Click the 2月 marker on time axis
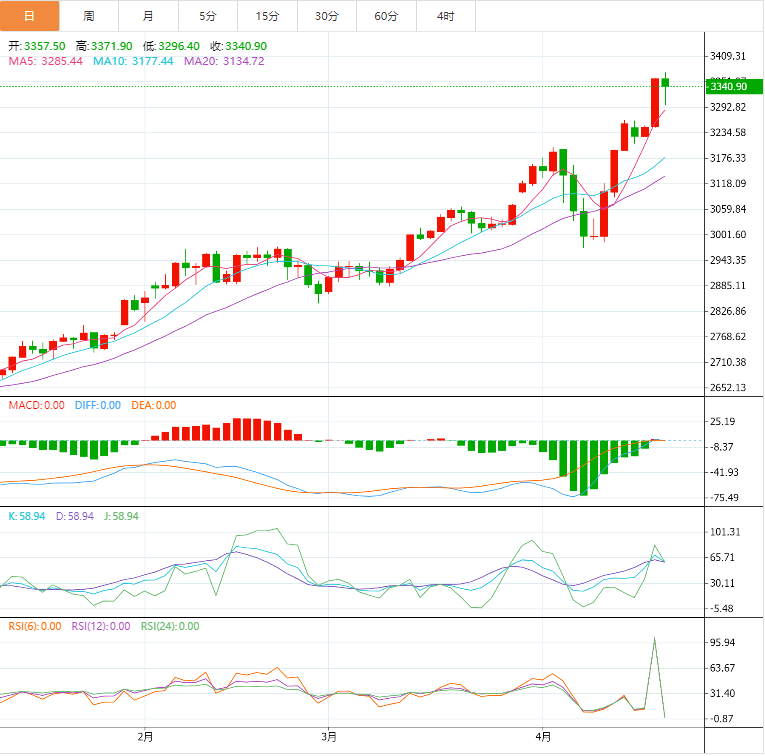The image size is (765, 756). click(x=146, y=738)
